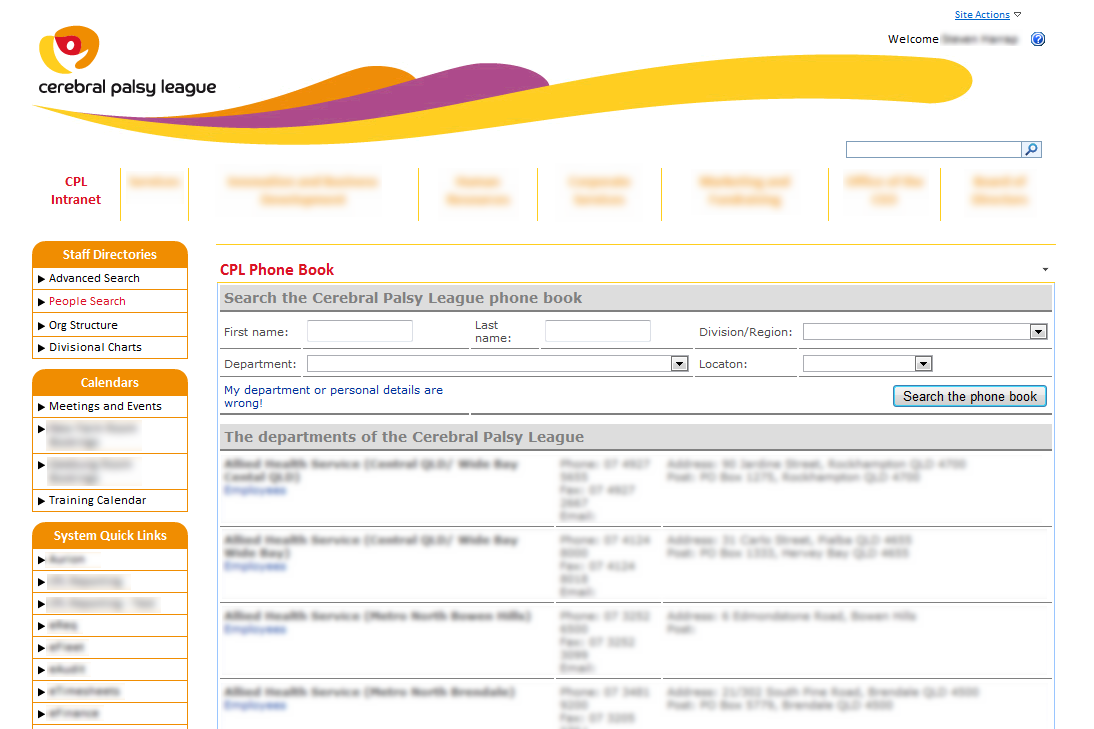Click the site search box beside the magnifier

coord(934,149)
